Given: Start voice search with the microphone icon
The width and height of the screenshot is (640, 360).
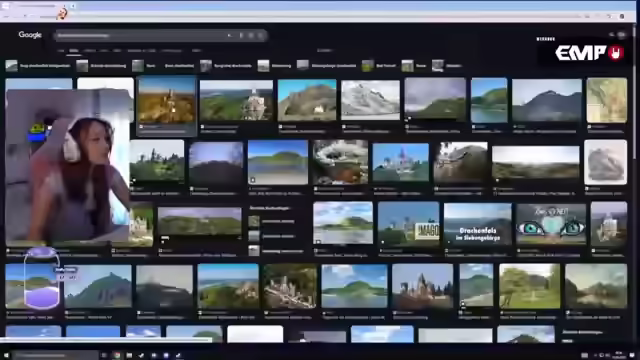Looking at the screenshot, I should point(242,36).
